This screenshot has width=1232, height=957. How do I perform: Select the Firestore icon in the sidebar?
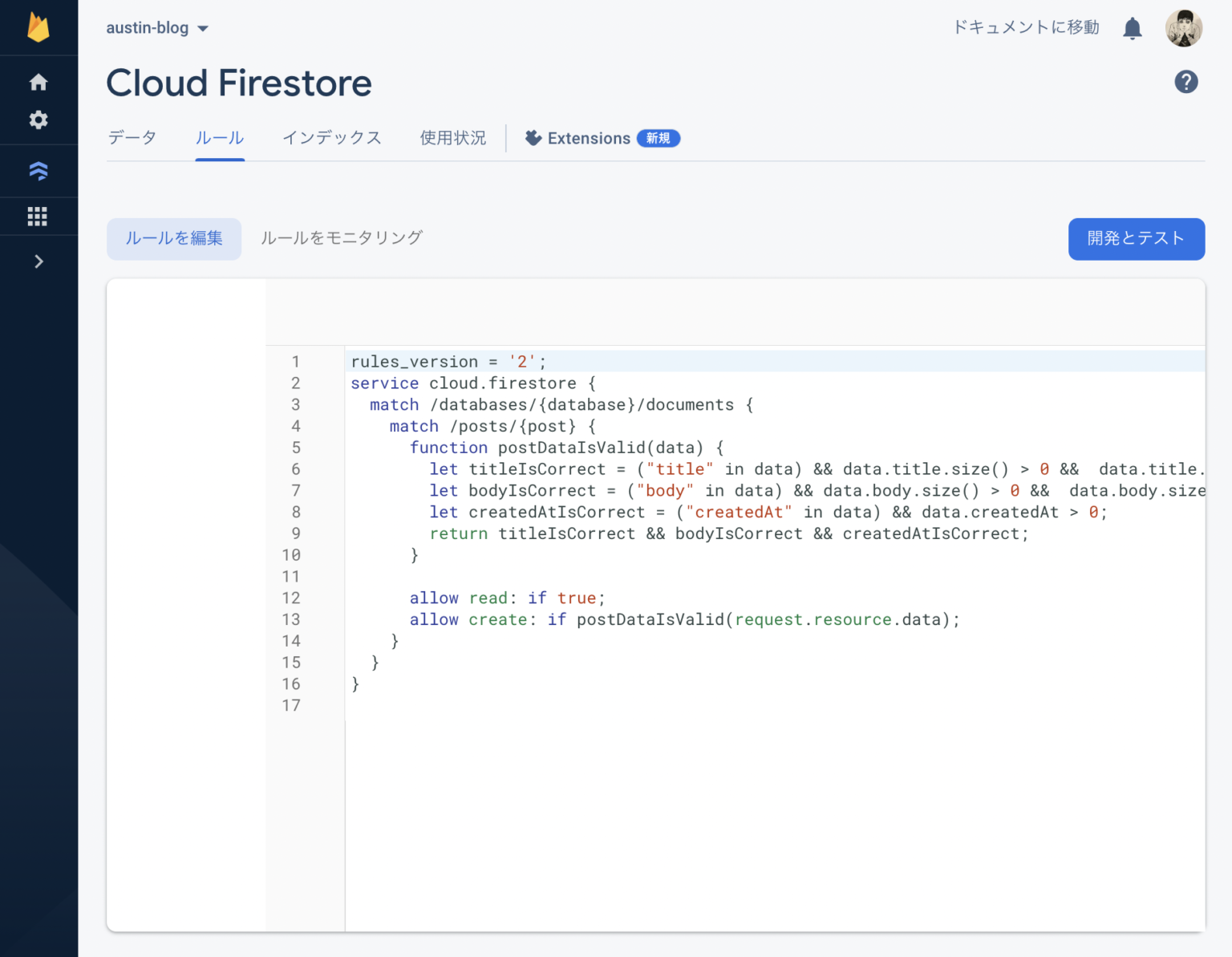pos(38,170)
